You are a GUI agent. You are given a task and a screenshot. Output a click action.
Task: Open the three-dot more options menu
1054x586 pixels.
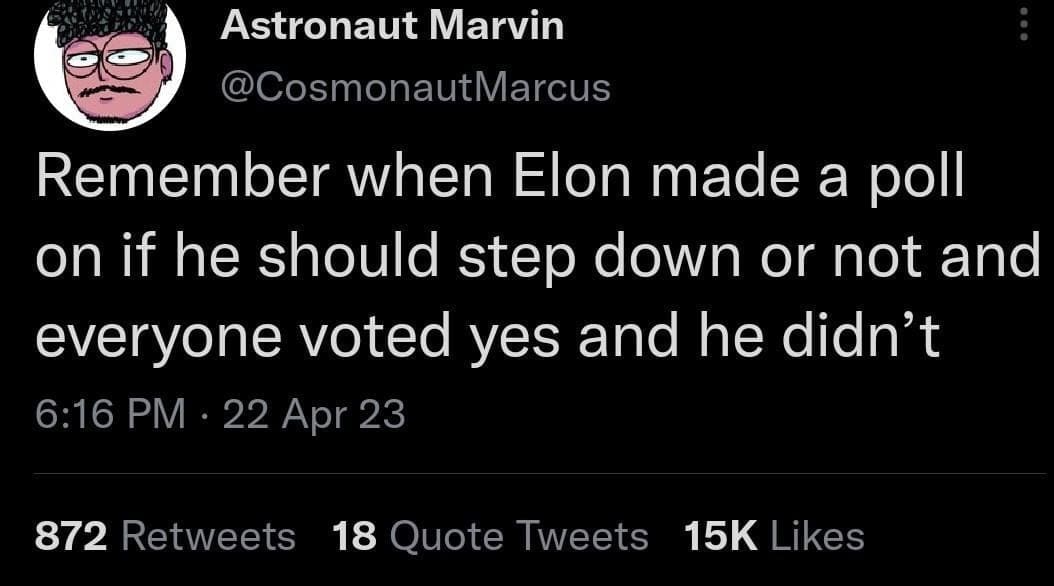click(x=1022, y=22)
